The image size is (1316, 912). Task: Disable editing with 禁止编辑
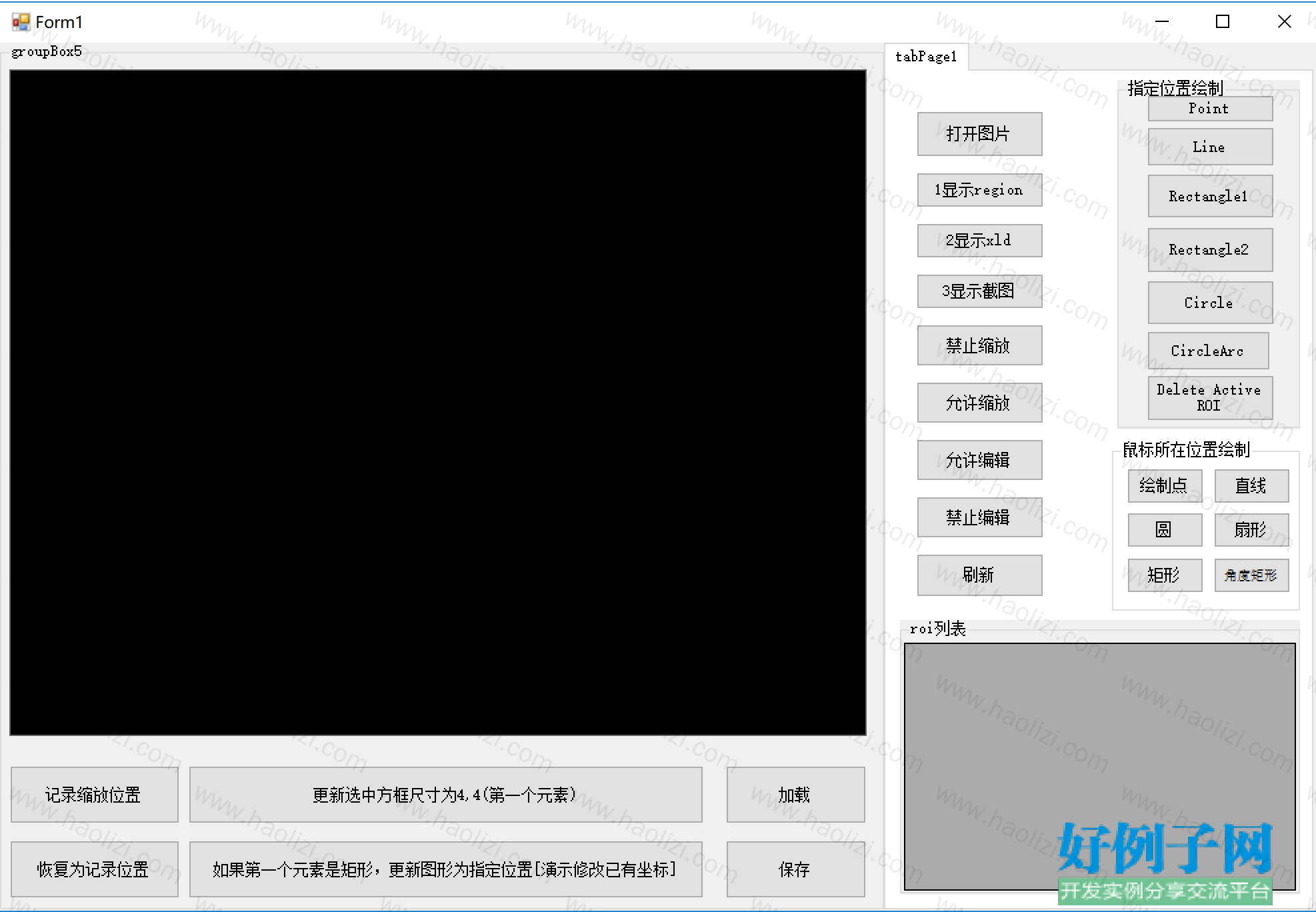click(979, 517)
